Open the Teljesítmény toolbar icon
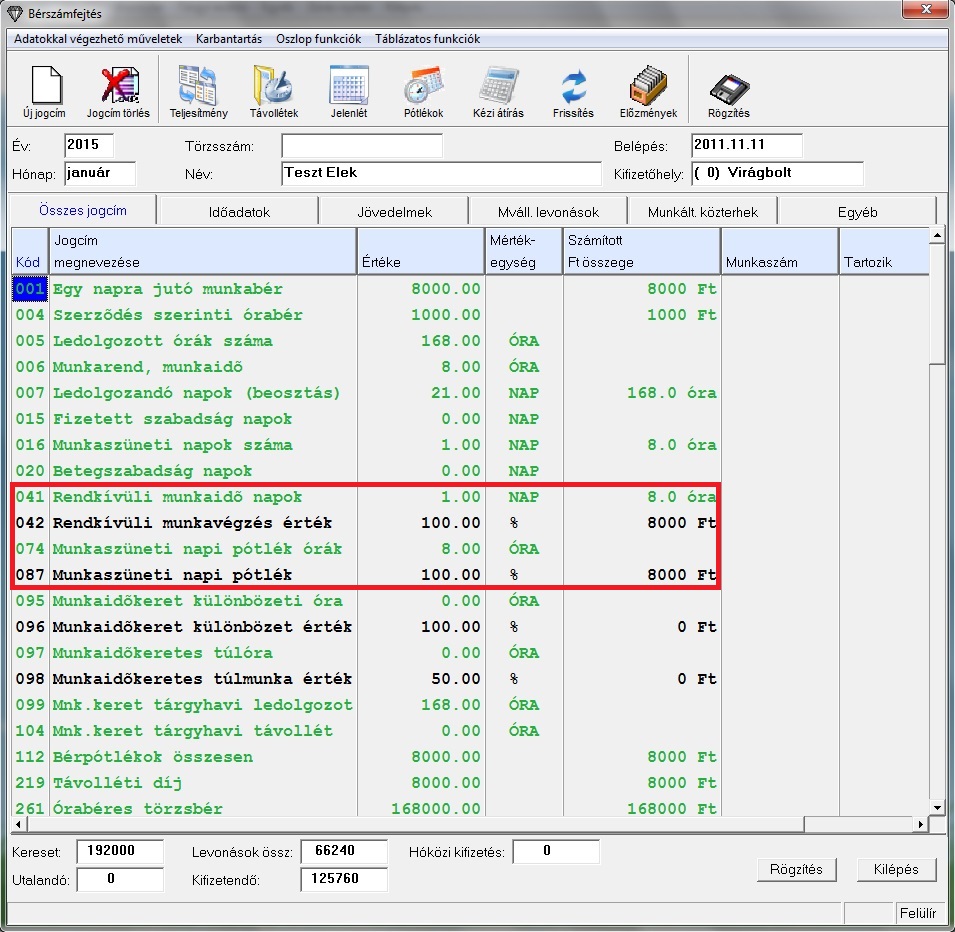The width and height of the screenshot is (955, 932). (x=198, y=86)
